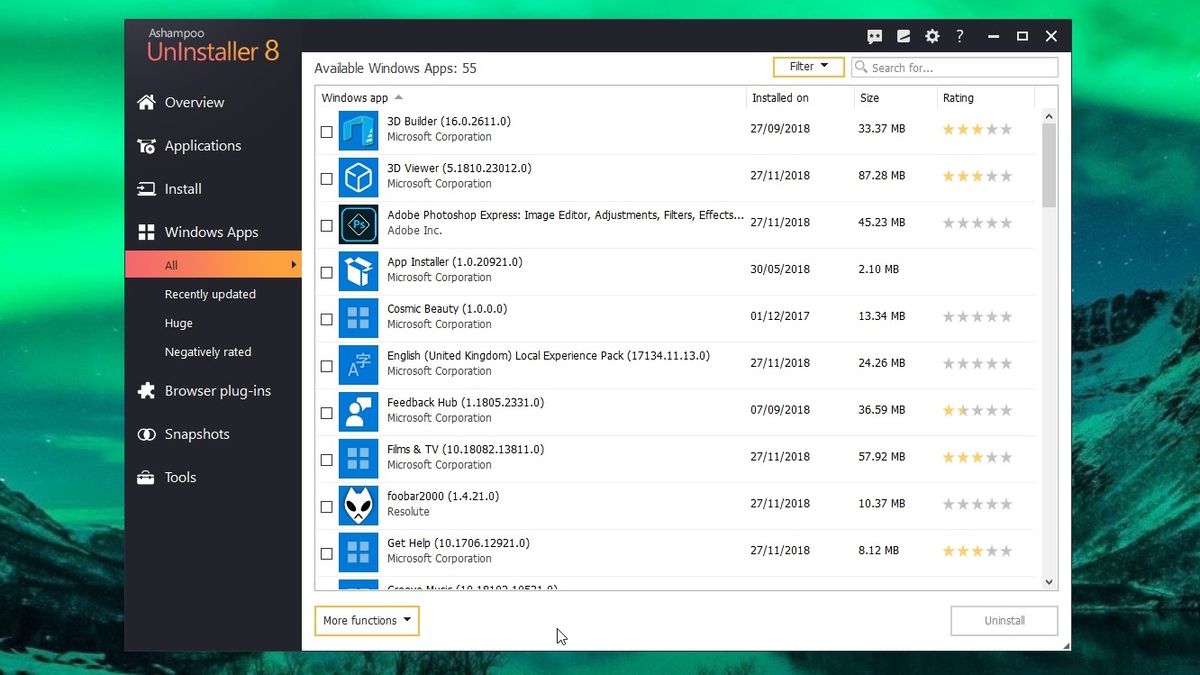This screenshot has height=675, width=1200.
Task: Click 3D Builder star rating
Action: point(977,129)
